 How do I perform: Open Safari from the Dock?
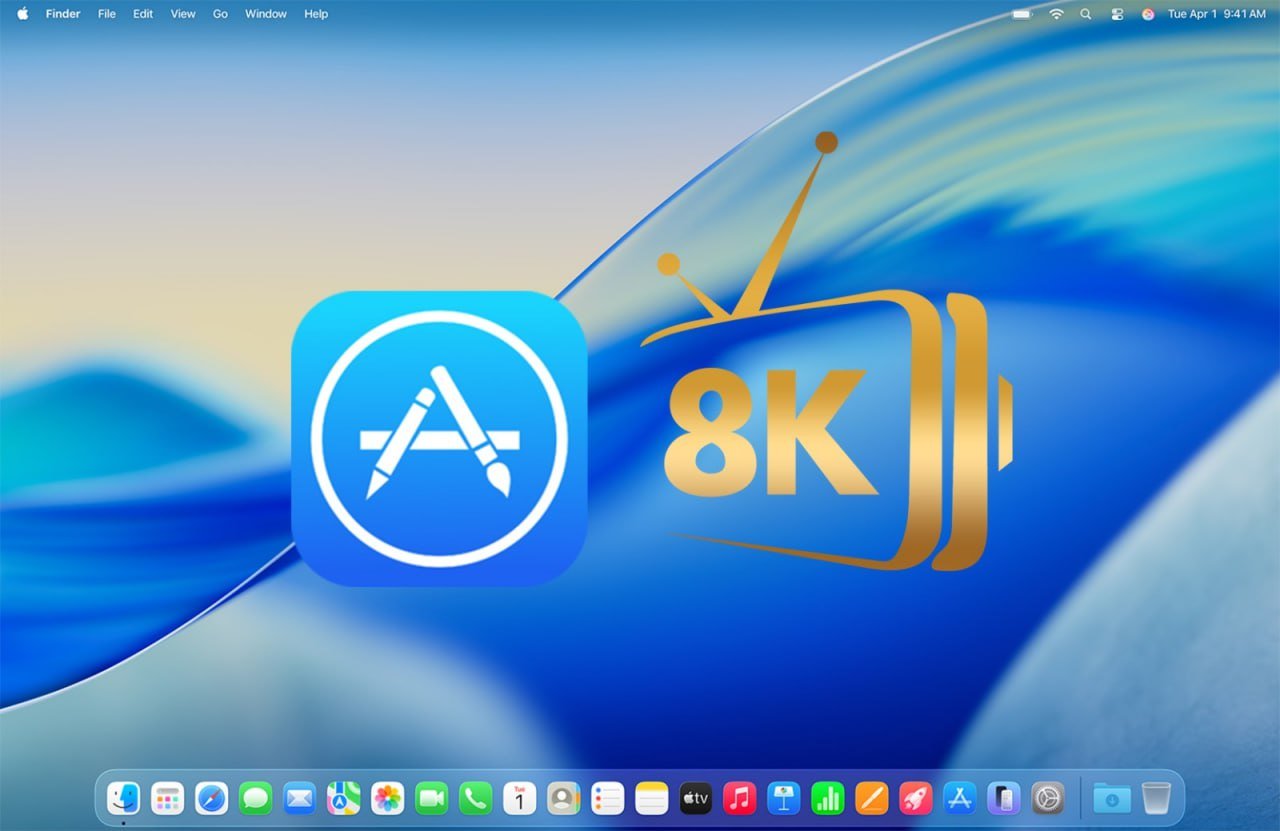pos(210,798)
